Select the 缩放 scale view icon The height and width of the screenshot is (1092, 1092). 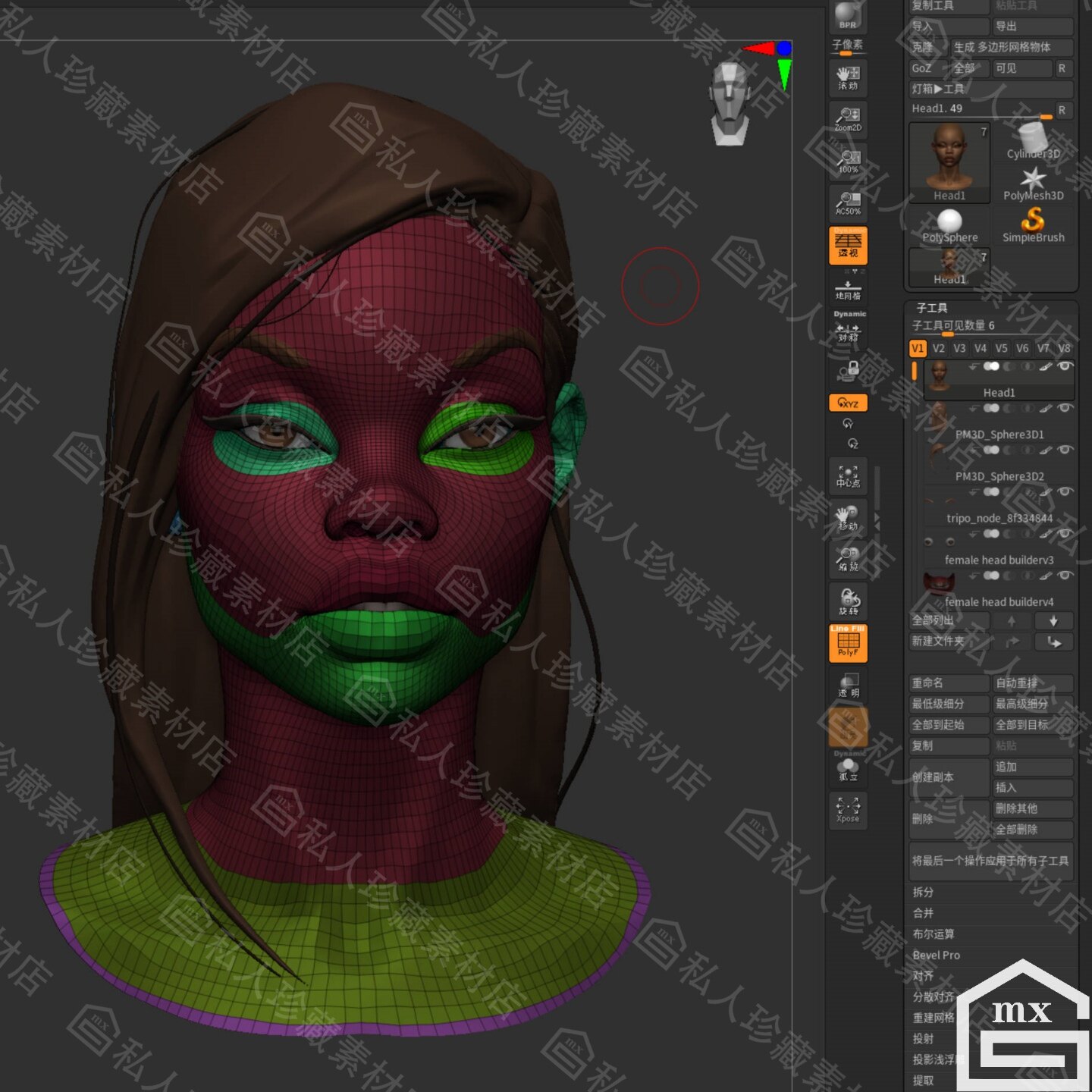tap(848, 560)
